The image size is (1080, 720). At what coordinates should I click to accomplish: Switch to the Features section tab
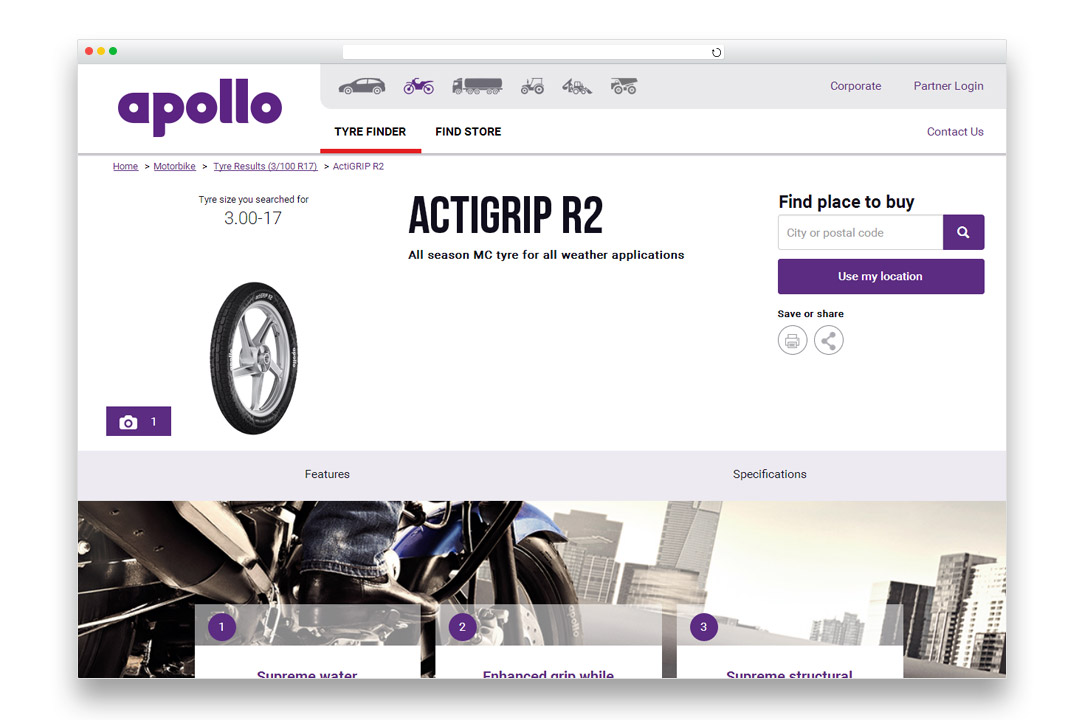click(327, 474)
